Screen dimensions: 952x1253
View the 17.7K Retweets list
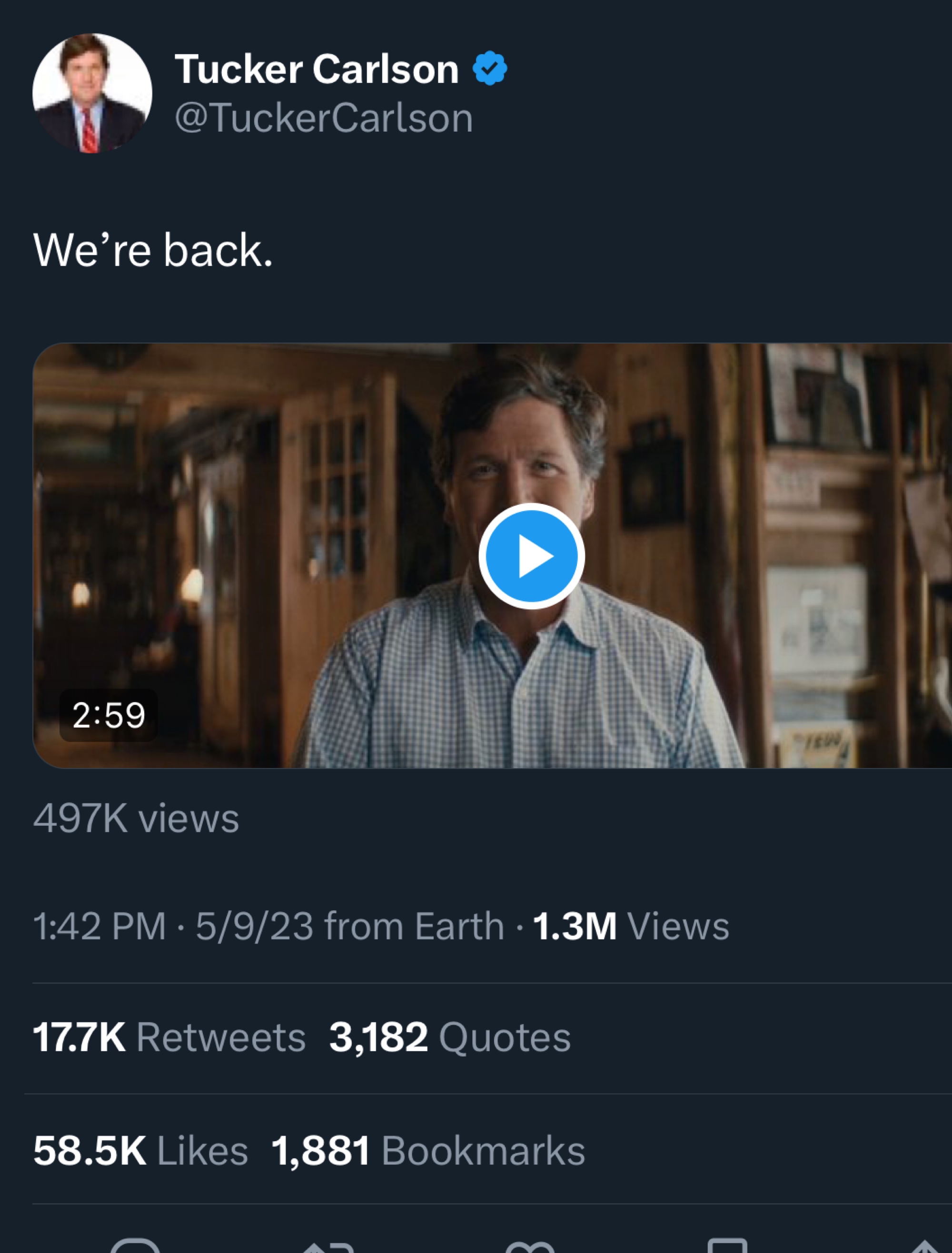click(169, 1037)
